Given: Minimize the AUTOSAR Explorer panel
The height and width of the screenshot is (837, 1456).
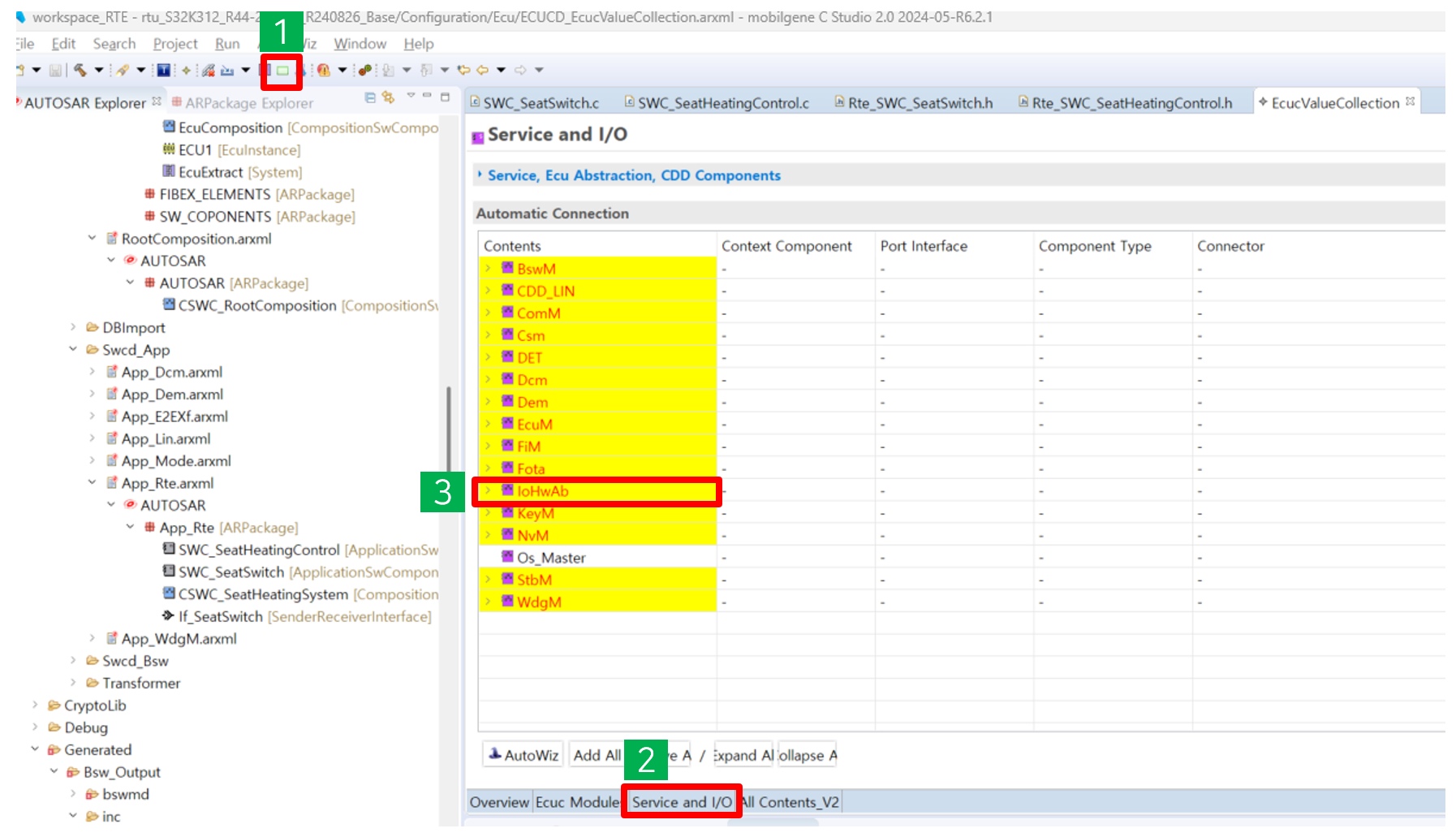Looking at the screenshot, I should point(427,97).
